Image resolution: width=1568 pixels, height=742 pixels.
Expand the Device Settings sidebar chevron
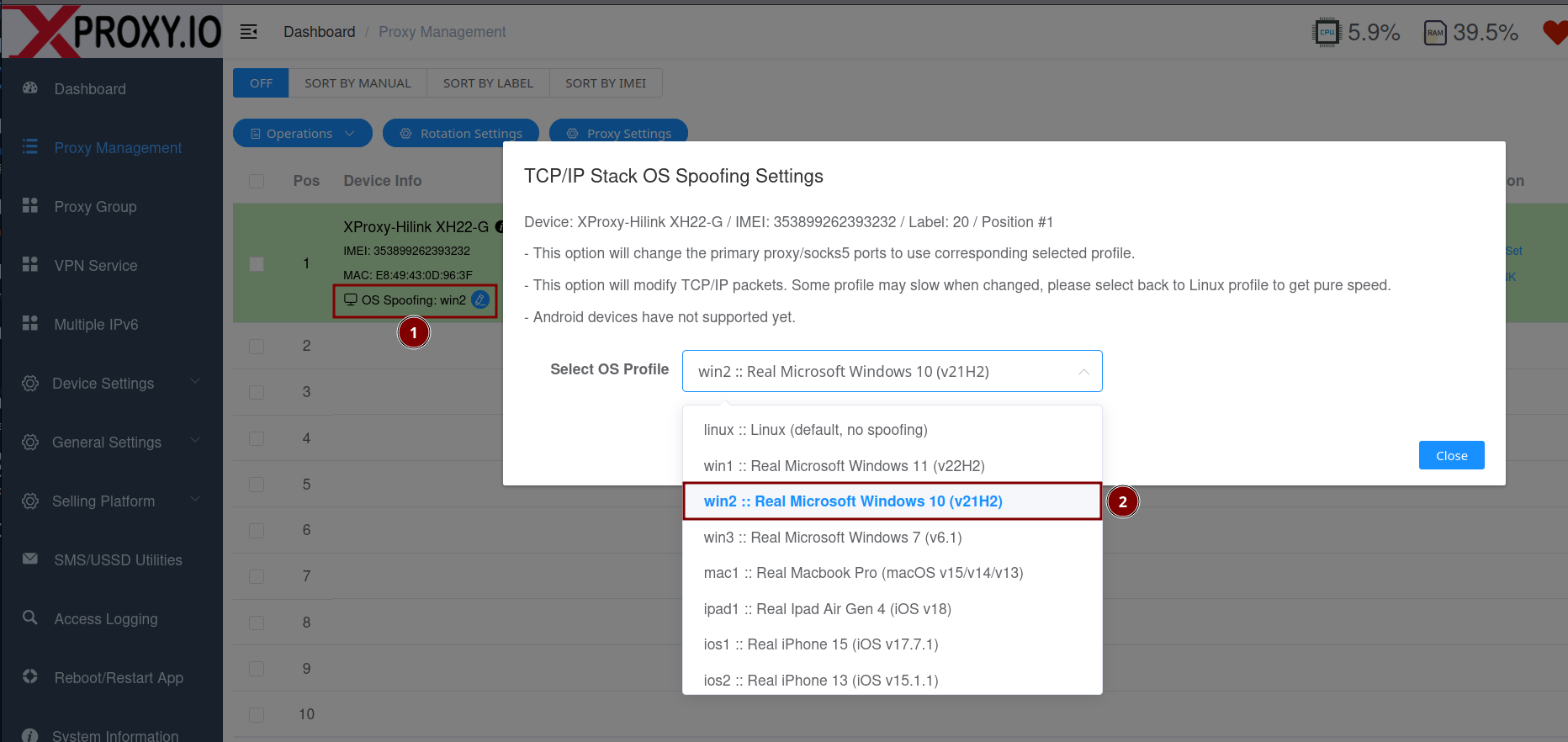(x=195, y=381)
